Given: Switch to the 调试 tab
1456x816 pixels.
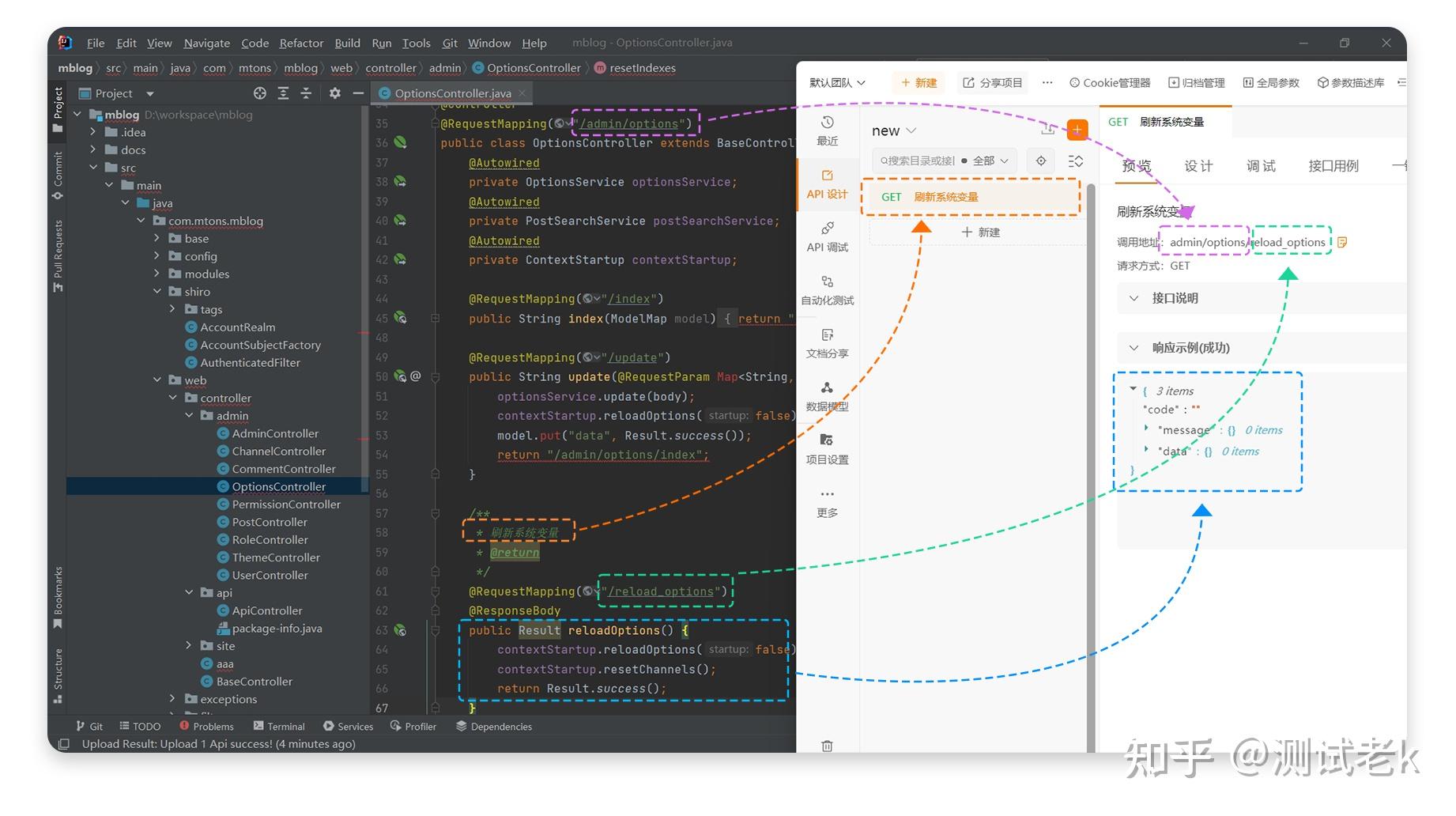Looking at the screenshot, I should tap(1261, 166).
